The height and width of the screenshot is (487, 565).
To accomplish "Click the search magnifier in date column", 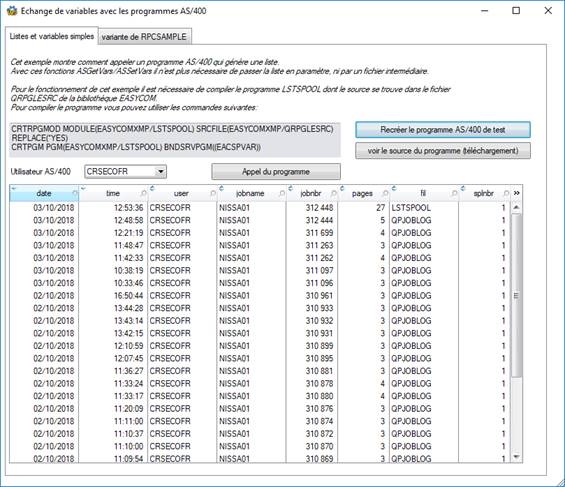I will pyautogui.click(x=75, y=193).
